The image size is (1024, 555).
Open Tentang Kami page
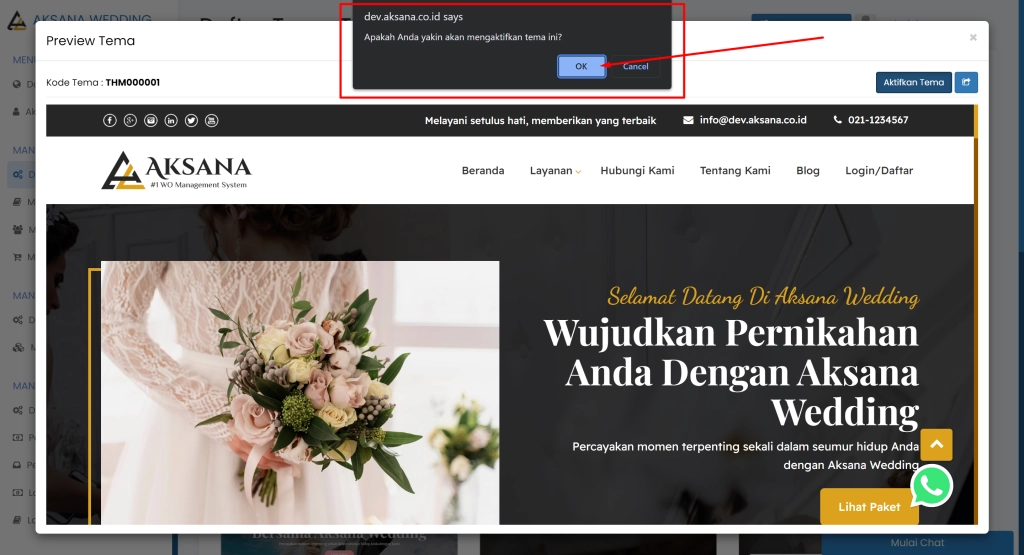click(x=735, y=170)
